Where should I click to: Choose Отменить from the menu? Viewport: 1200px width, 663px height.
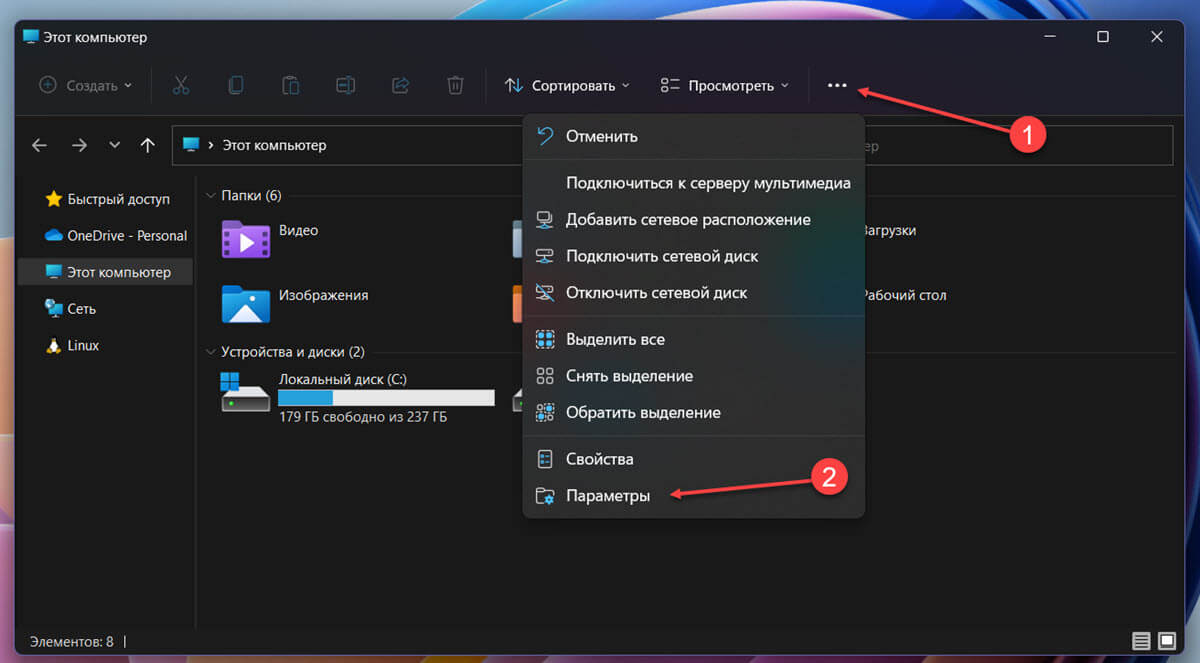(693, 136)
